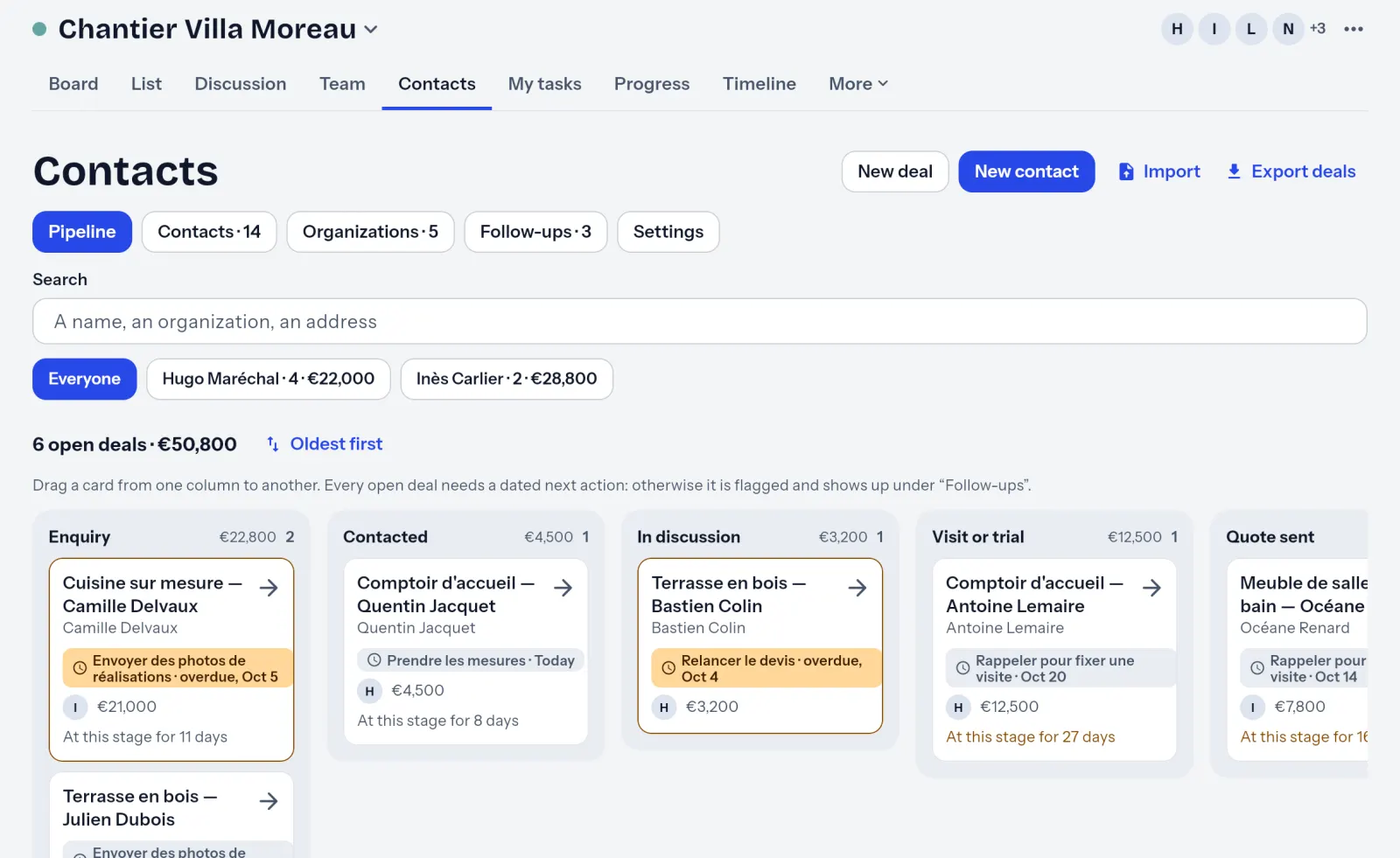The height and width of the screenshot is (858, 1400).
Task: Open the Timeline tab
Action: pos(759,84)
